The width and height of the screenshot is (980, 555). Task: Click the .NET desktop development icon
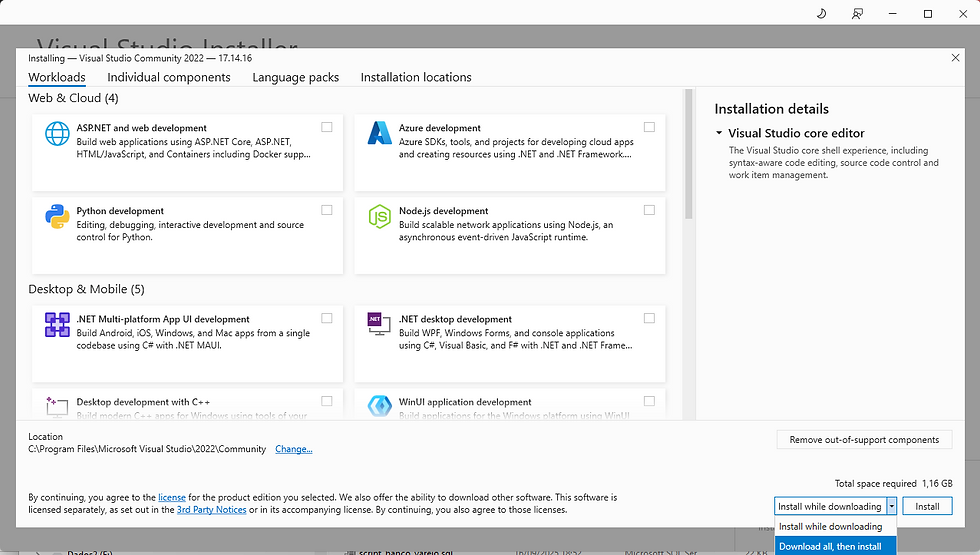tap(379, 325)
